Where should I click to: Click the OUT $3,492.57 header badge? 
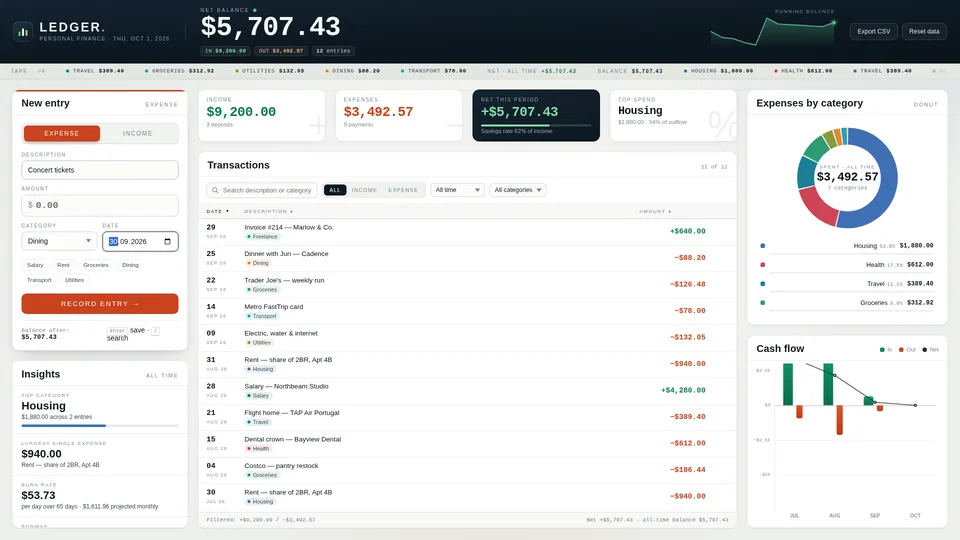click(x=280, y=51)
